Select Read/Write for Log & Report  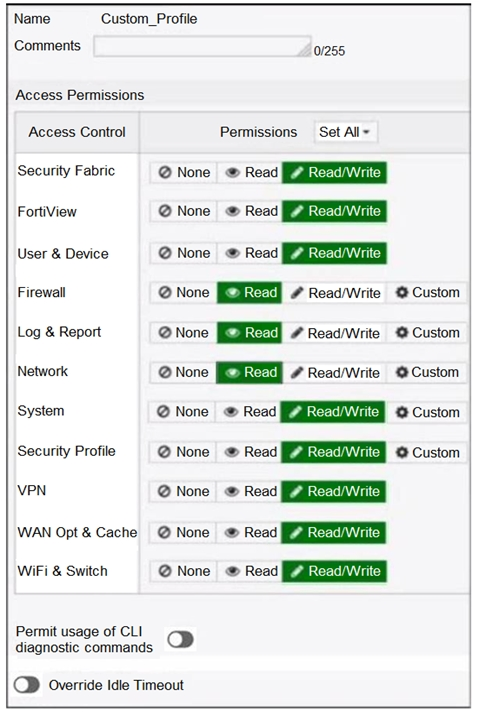335,333
